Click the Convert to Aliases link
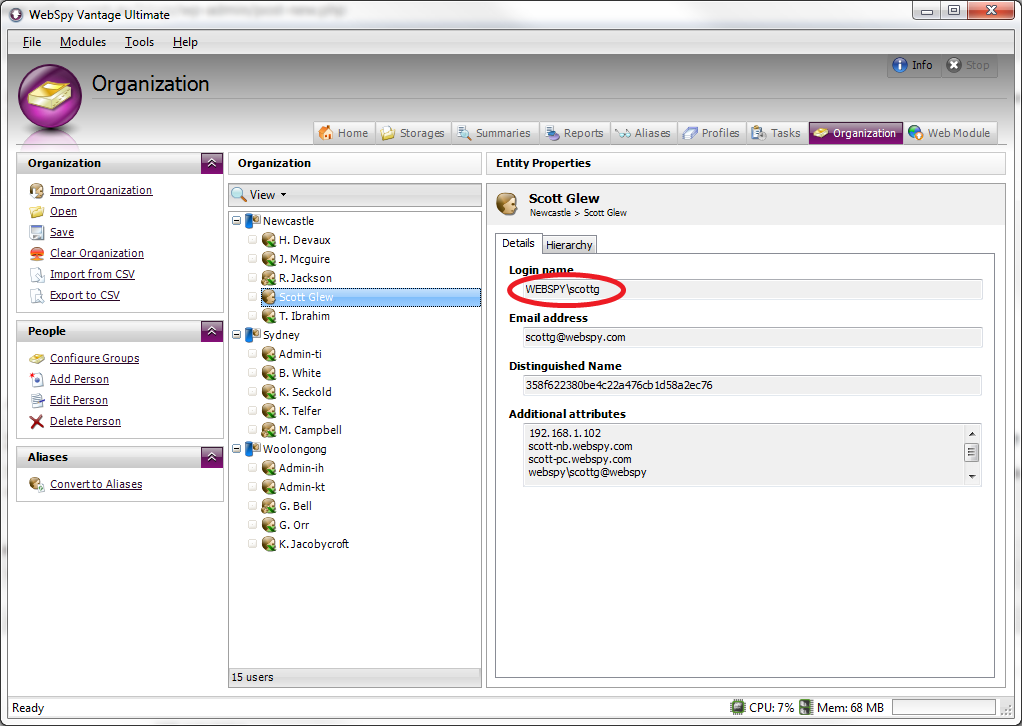The height and width of the screenshot is (726, 1022). 96,484
